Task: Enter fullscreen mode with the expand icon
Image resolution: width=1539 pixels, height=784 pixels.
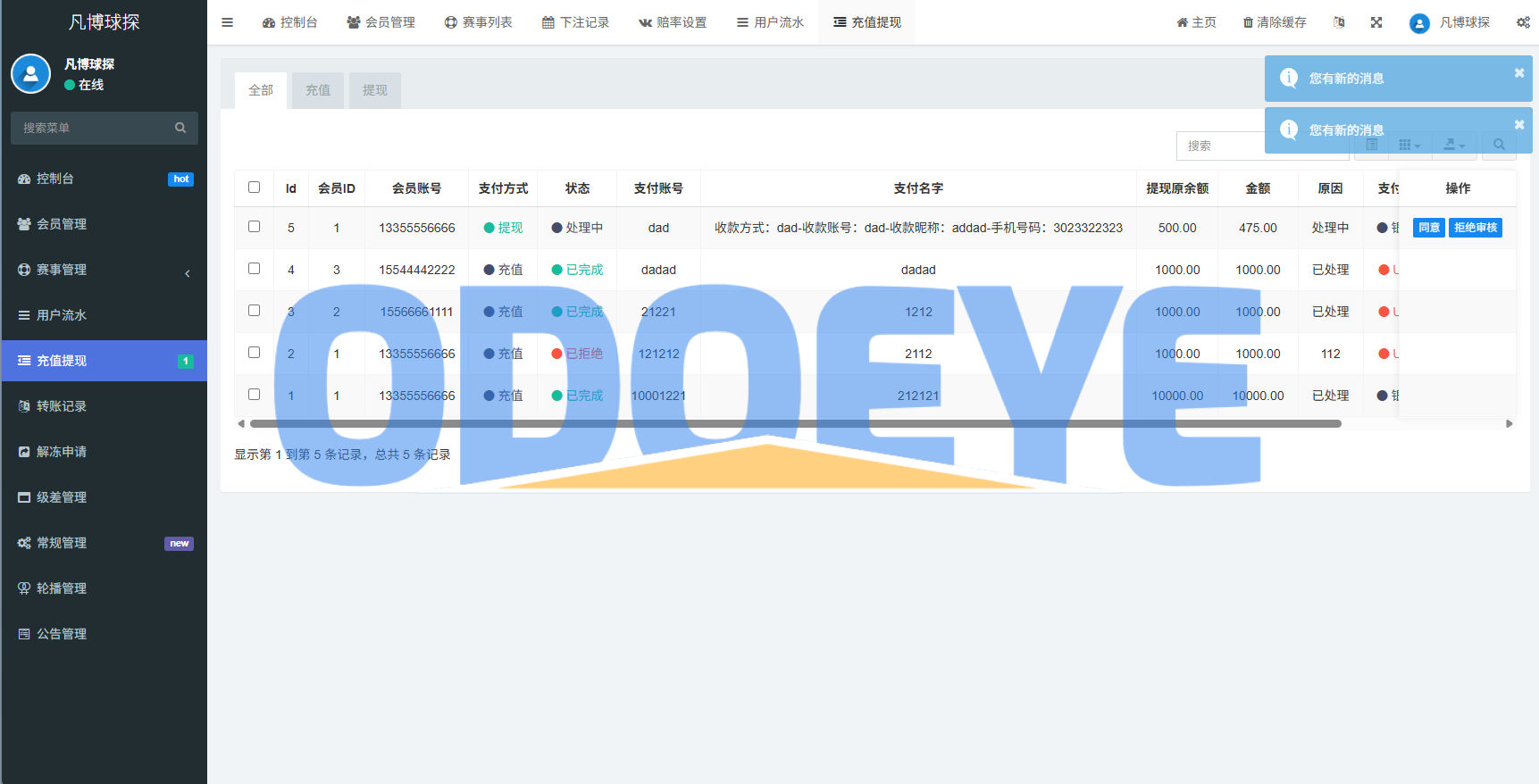Action: point(1376,22)
